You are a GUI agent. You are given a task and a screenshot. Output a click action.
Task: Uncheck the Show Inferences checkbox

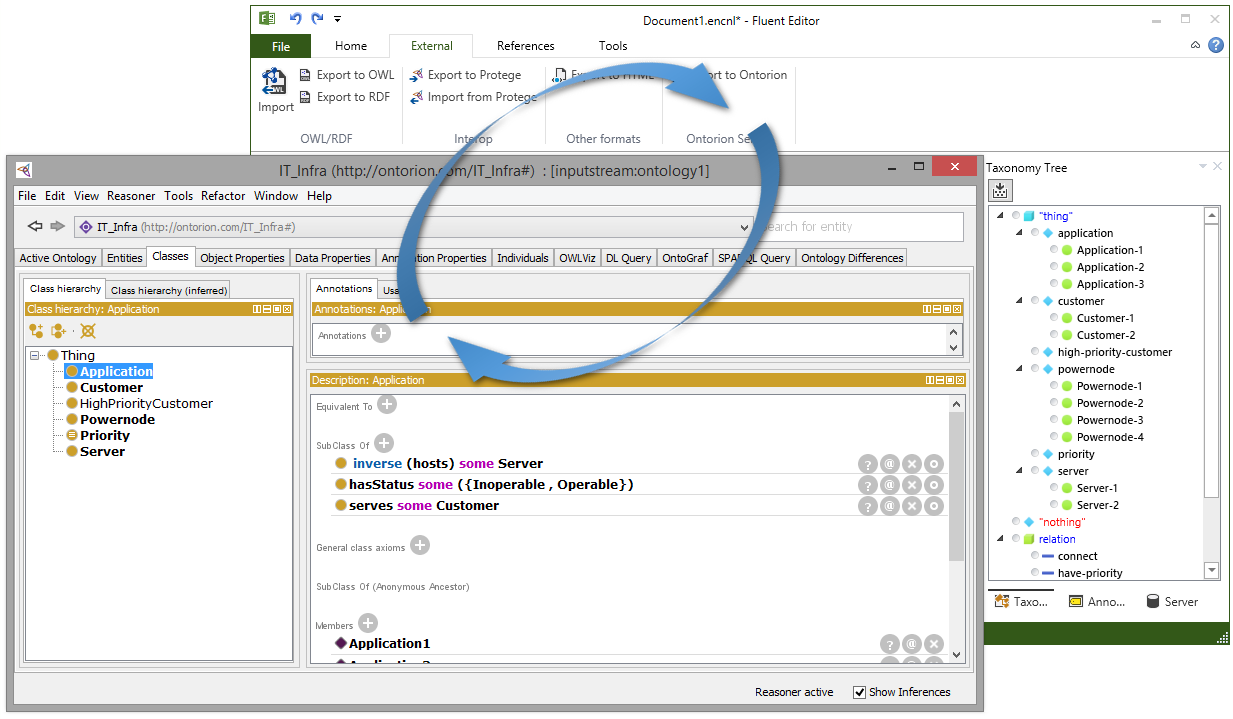858,692
